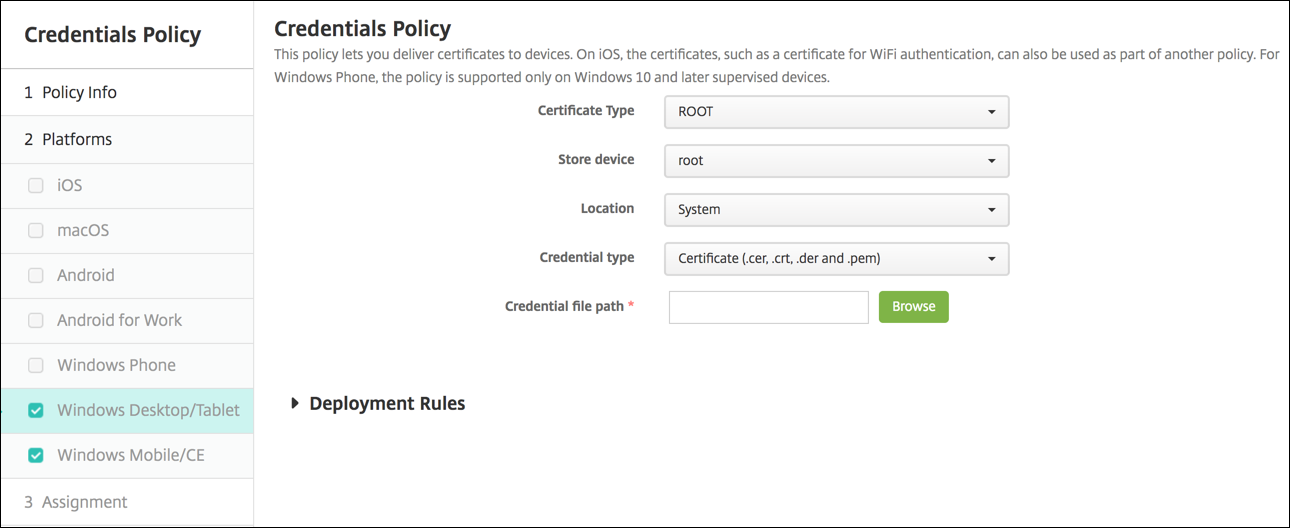Open the Credential type dropdown
This screenshot has width=1290, height=528.
pyautogui.click(x=836, y=258)
